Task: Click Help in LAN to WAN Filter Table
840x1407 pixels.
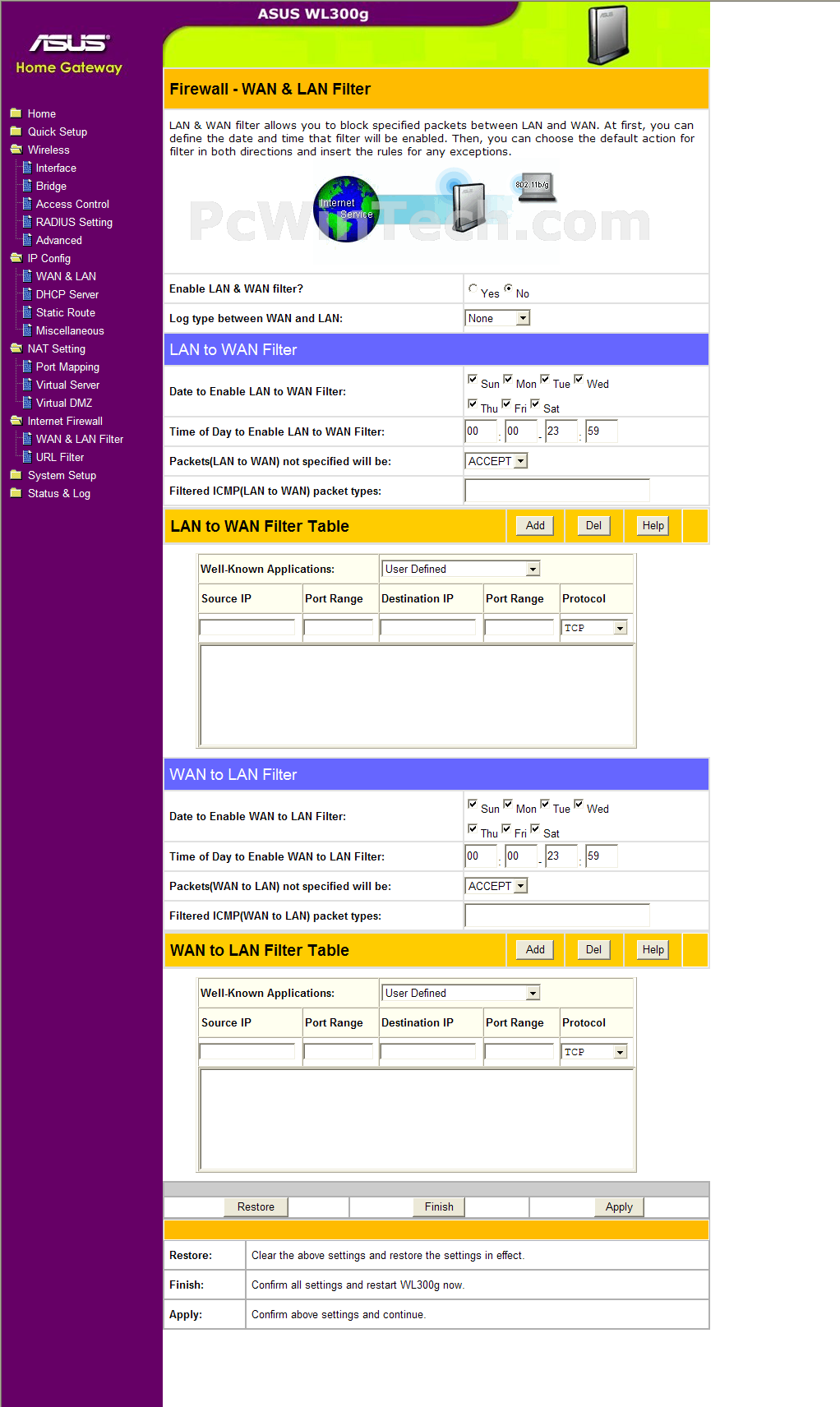Action: [x=653, y=526]
